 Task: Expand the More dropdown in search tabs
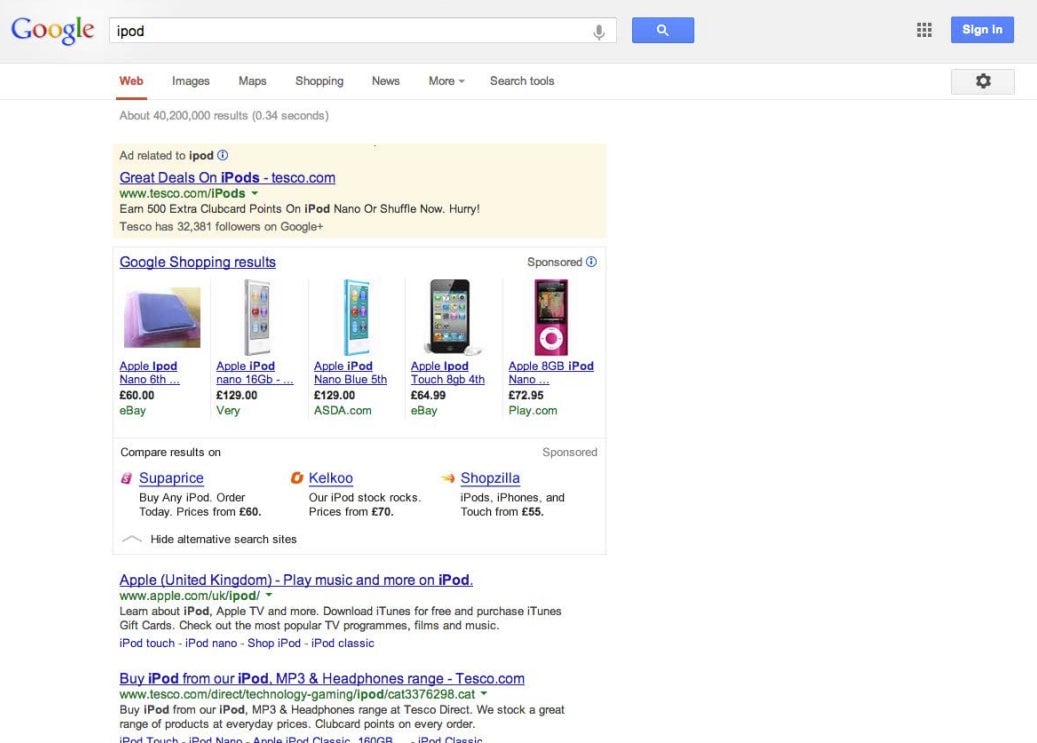point(447,81)
